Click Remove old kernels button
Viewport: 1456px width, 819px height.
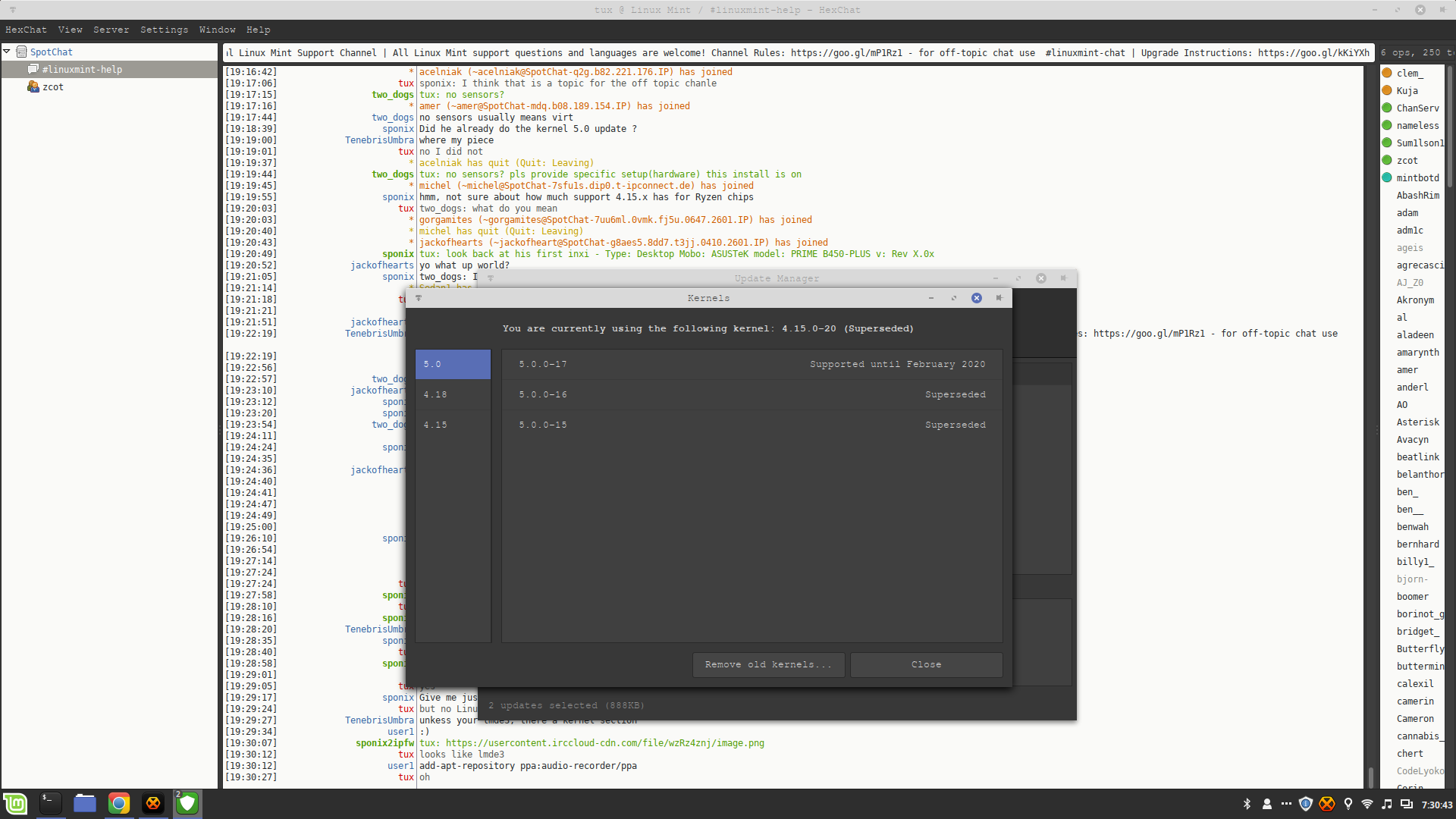pyautogui.click(x=768, y=664)
